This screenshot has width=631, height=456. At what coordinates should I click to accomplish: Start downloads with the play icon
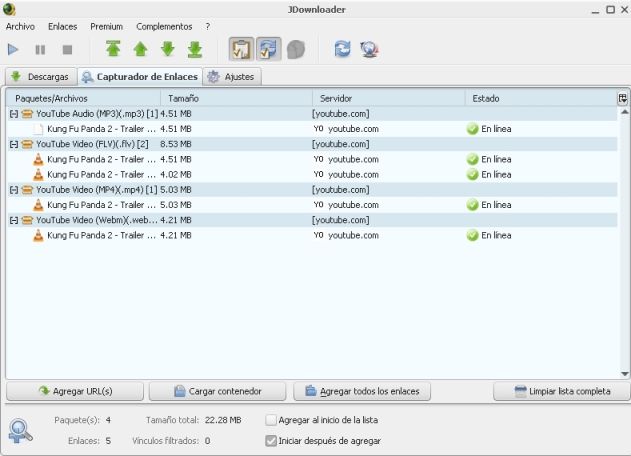pos(13,50)
